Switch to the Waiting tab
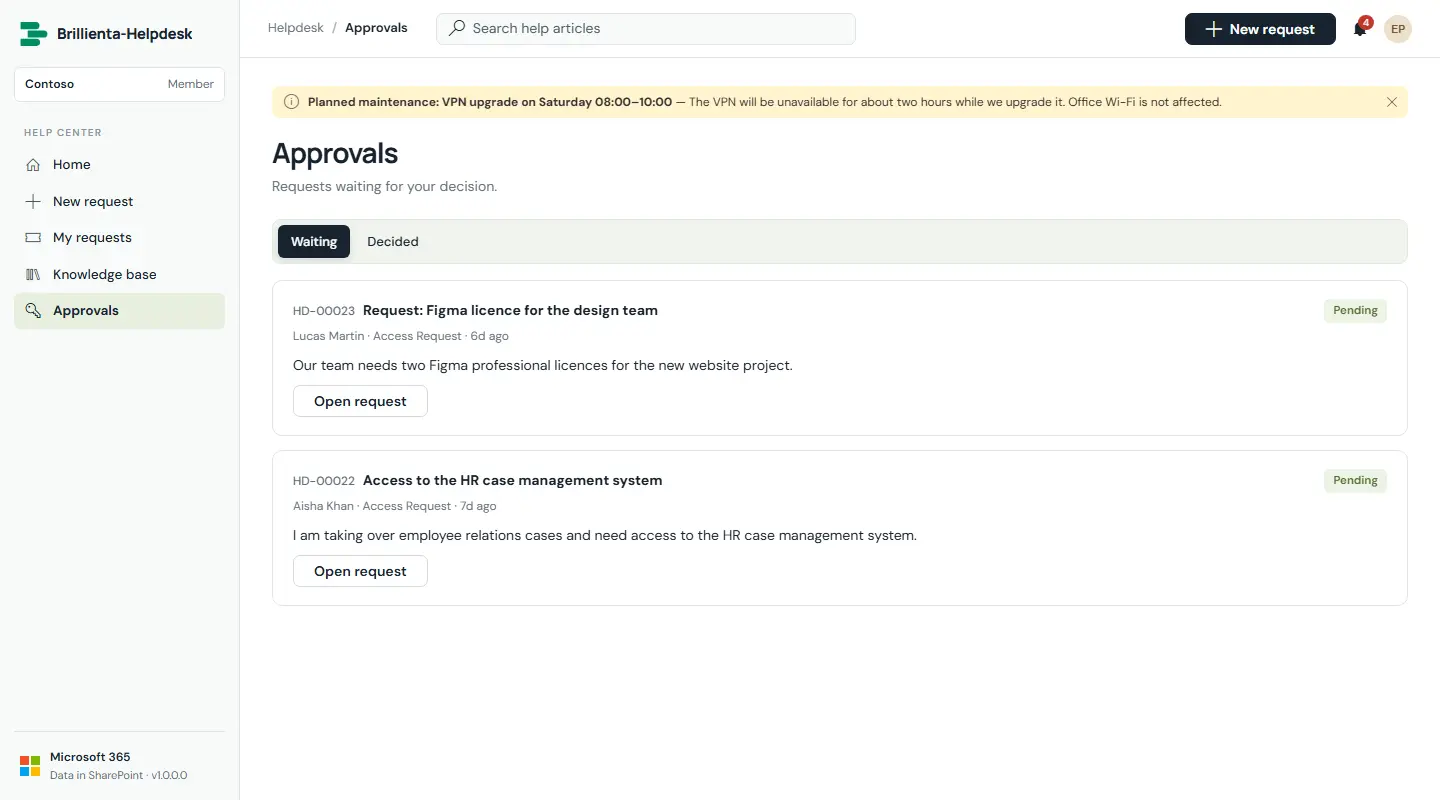The width and height of the screenshot is (1440, 800). click(314, 242)
